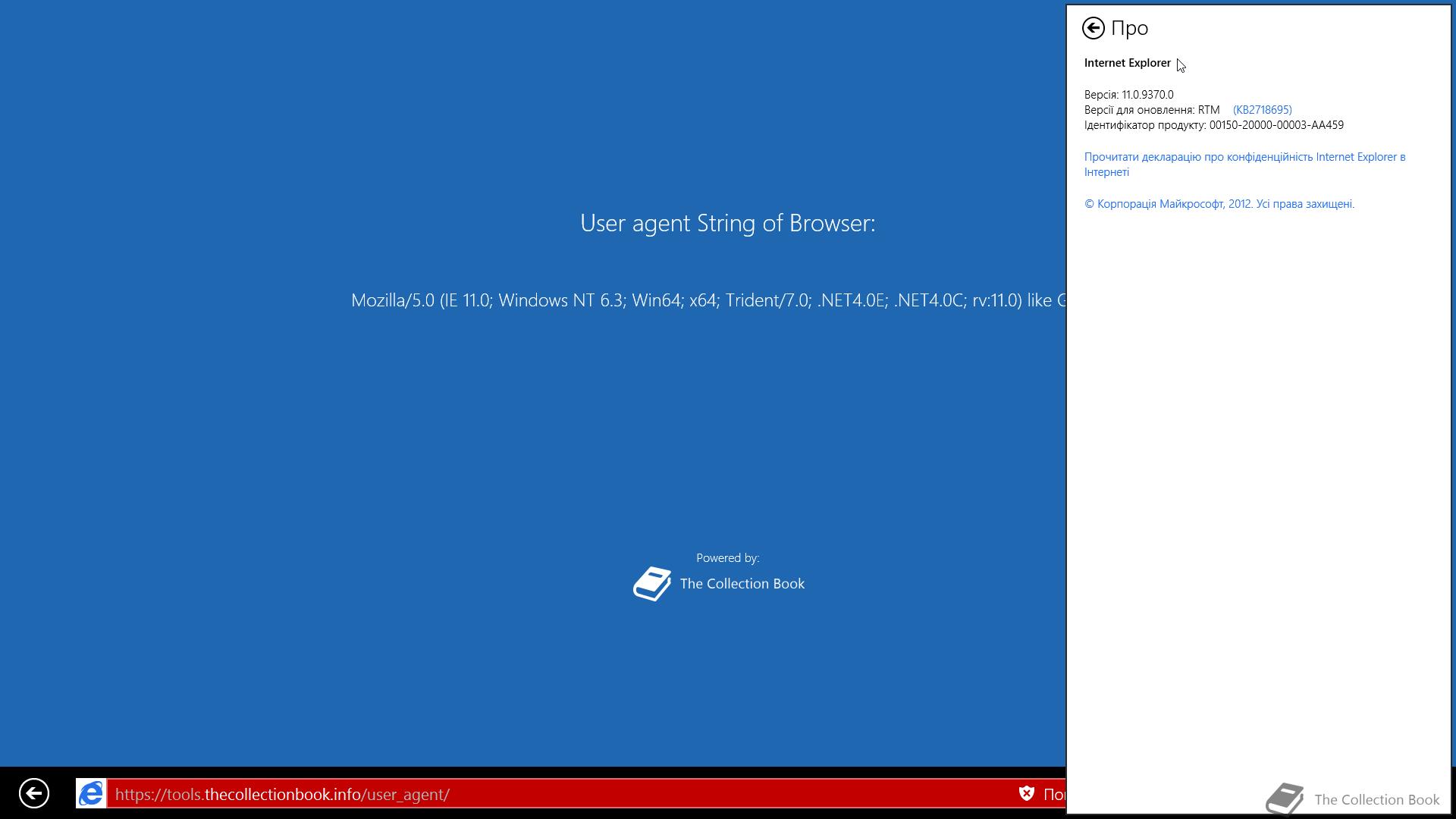Viewport: 1456px width, 819px height.
Task: Click the Collection Book logo icon
Action: tap(652, 584)
